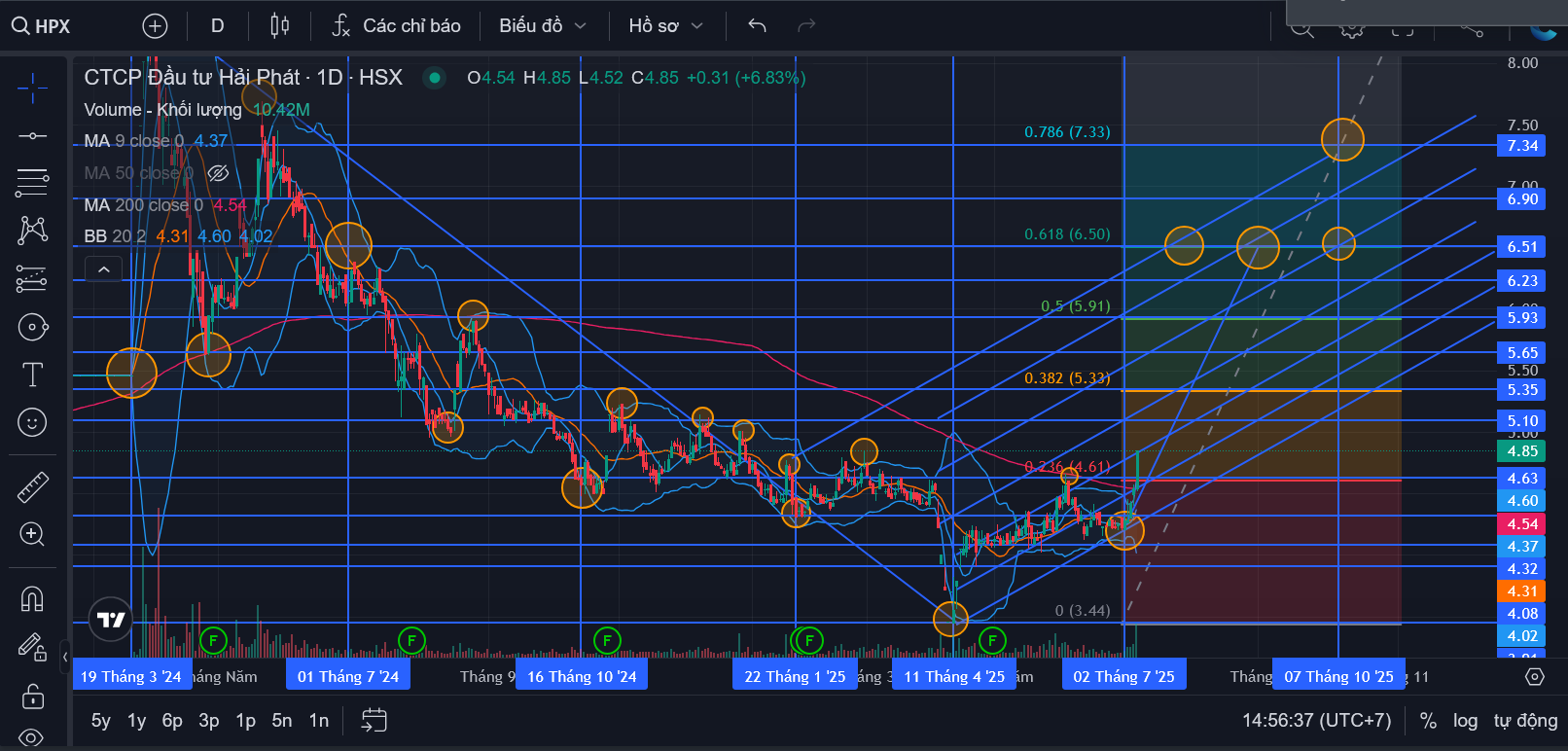
Task: Open the emoji and icons tool
Action: (32, 422)
